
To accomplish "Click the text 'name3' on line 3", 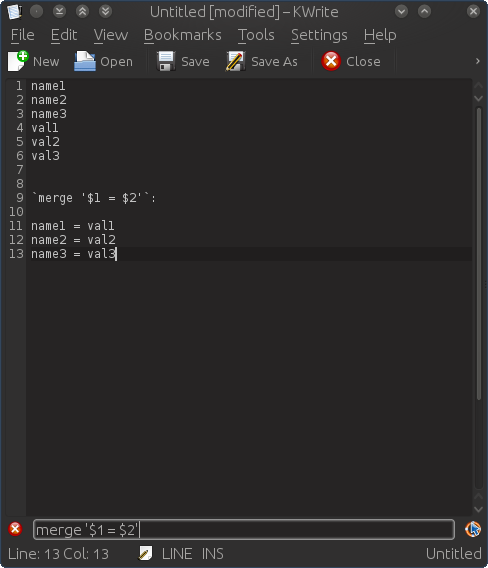I will pyautogui.click(x=49, y=114).
